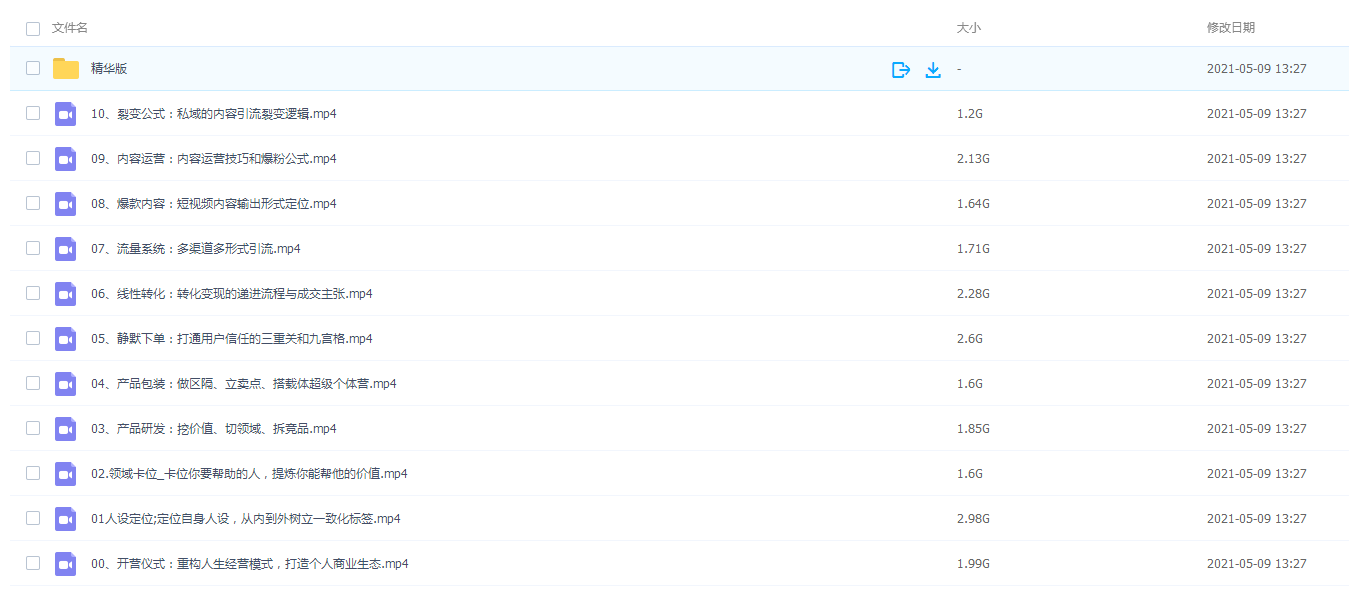Image resolution: width=1349 pixels, height=594 pixels.
Task: Check the box for 09、内容运营 file
Action: (33, 158)
